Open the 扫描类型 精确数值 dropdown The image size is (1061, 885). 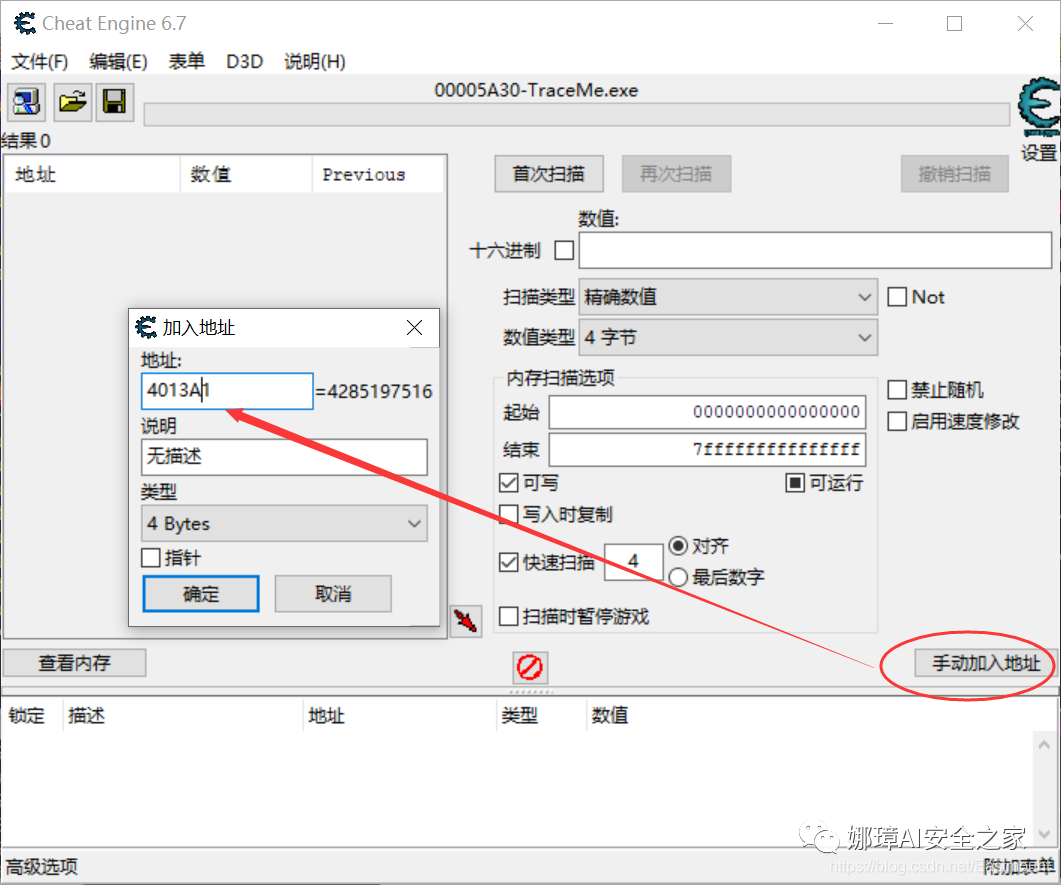[x=728, y=297]
